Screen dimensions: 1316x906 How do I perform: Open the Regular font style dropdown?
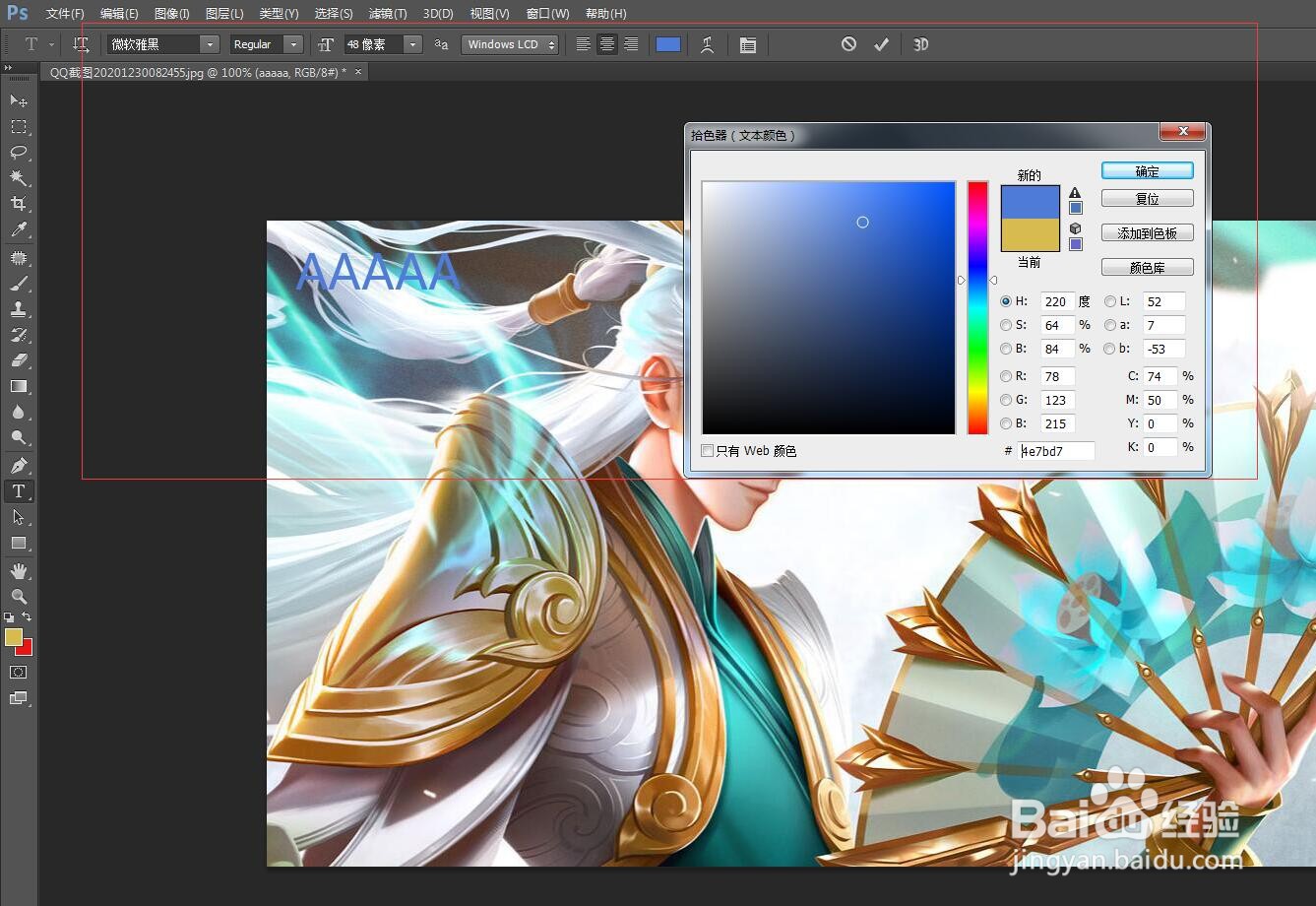293,44
